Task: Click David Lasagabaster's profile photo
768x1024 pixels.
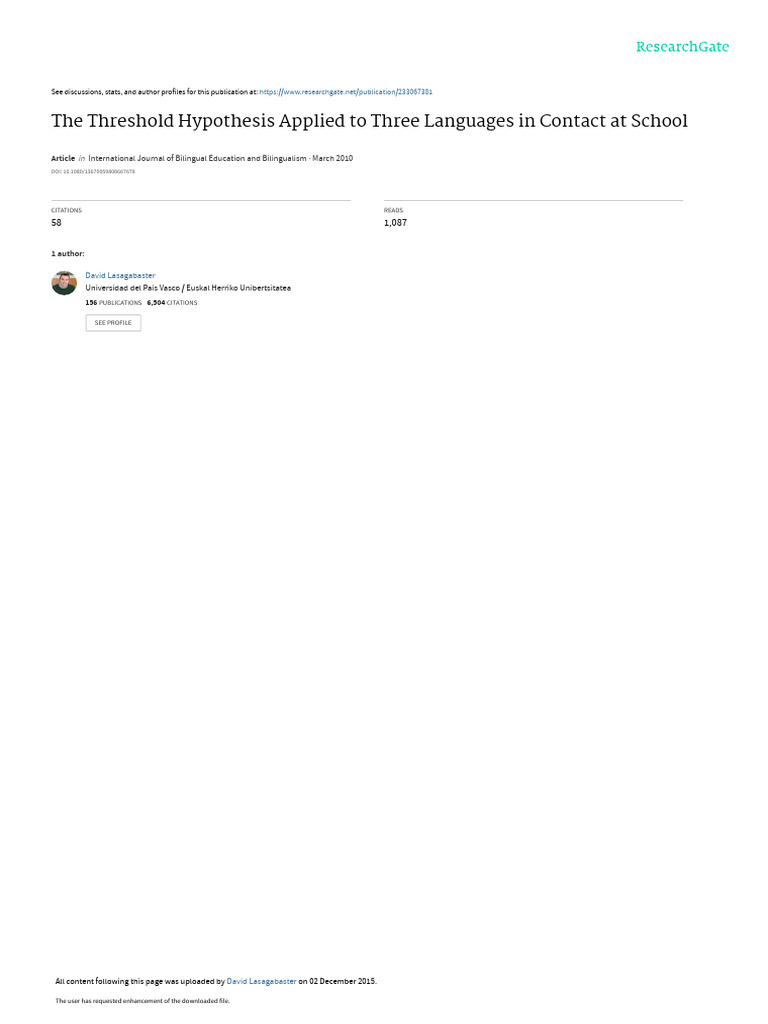Action: click(x=64, y=283)
